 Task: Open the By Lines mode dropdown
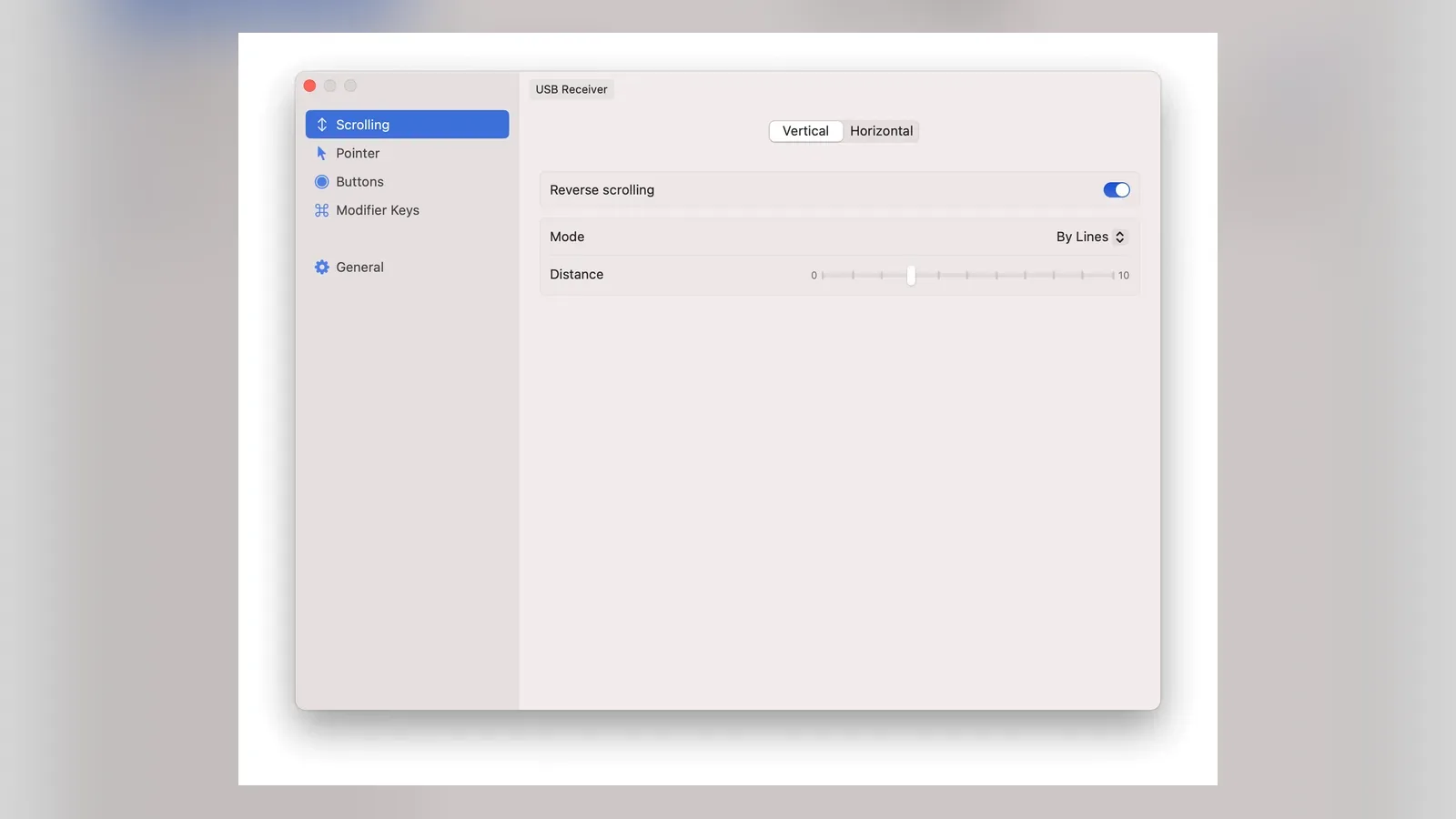[1091, 237]
